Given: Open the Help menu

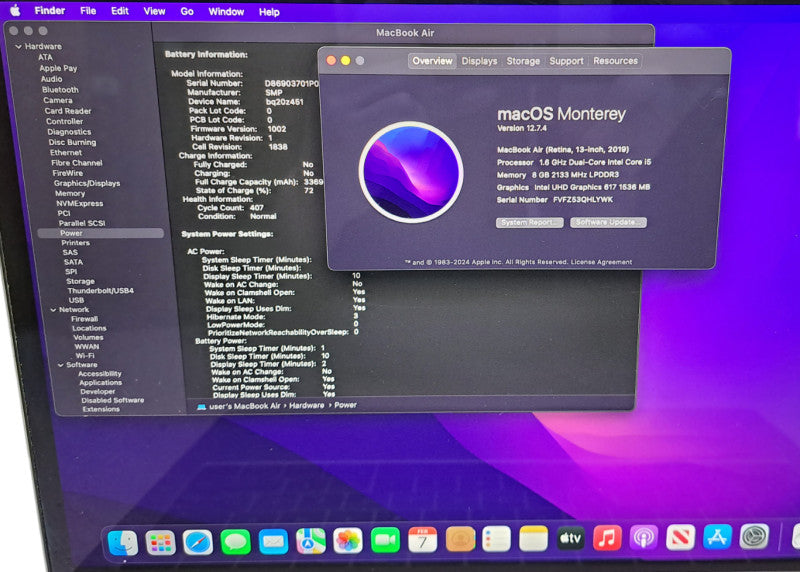Looking at the screenshot, I should point(269,12).
